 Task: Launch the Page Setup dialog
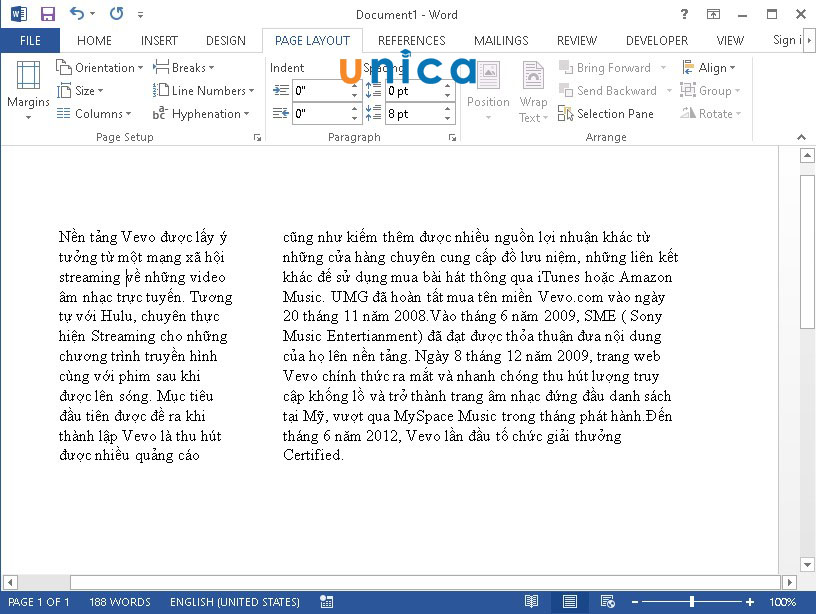(x=257, y=137)
